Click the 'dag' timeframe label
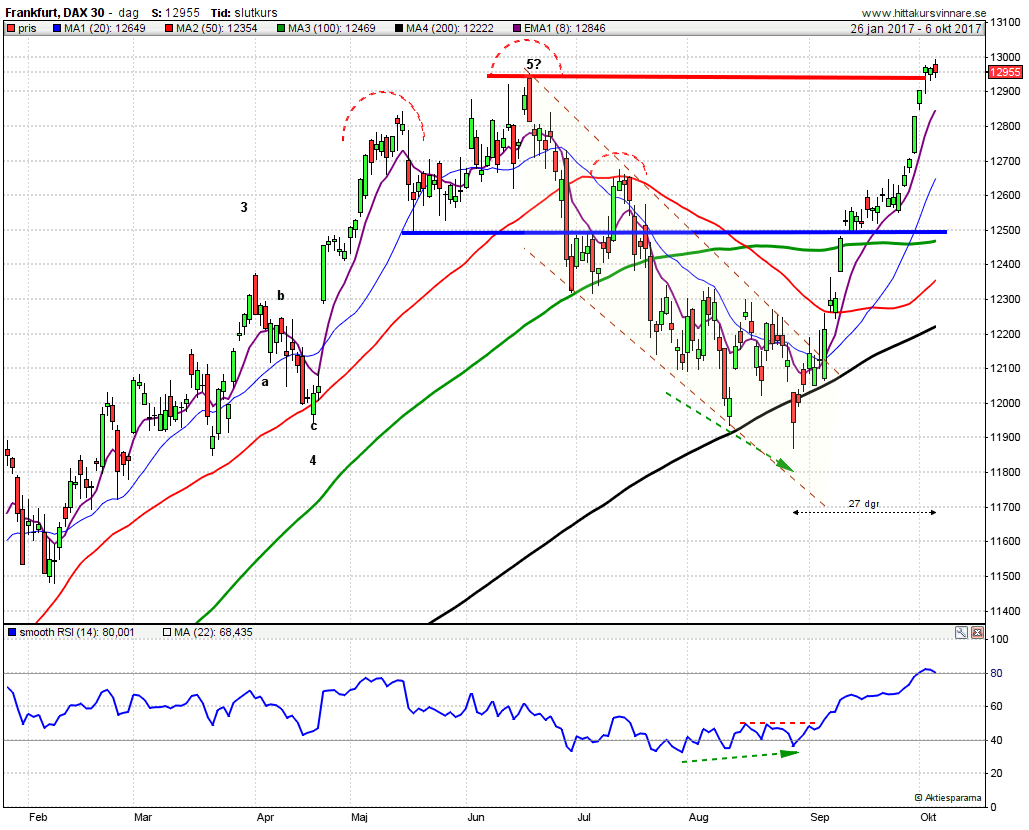1029x830 pixels. [x=128, y=13]
